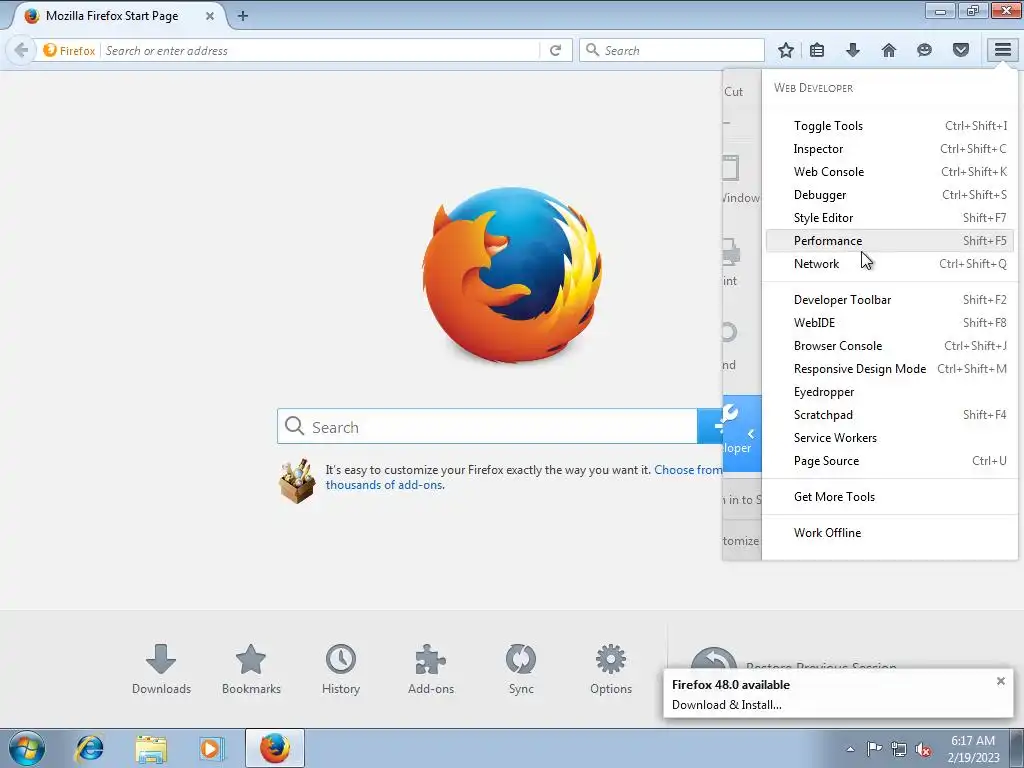Viewport: 1024px width, 768px height.
Task: Open History shortcut at page bottom
Action: click(341, 669)
